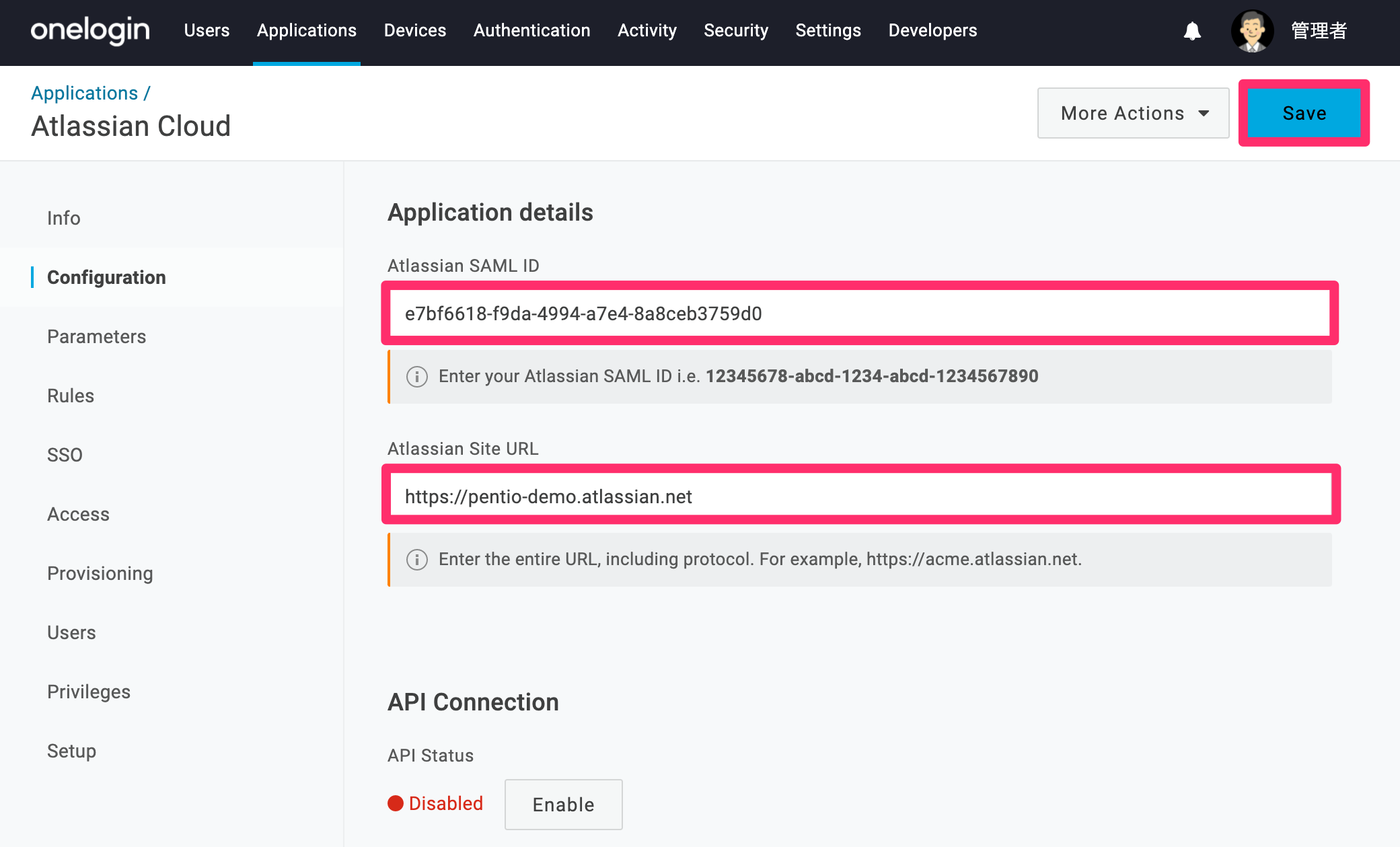Open the Users sidebar tab

coord(71,632)
